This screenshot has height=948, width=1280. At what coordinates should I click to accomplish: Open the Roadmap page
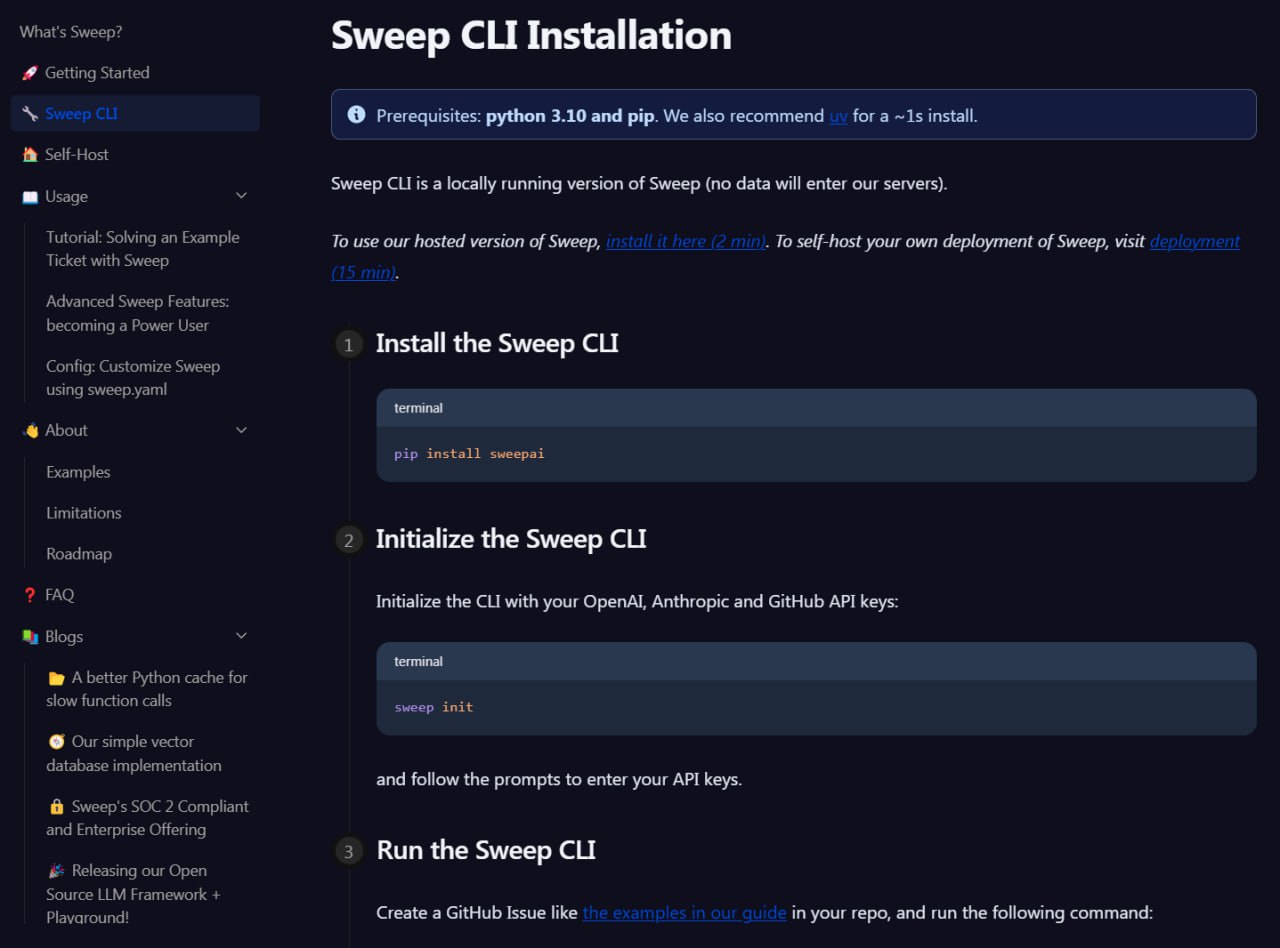click(x=79, y=554)
